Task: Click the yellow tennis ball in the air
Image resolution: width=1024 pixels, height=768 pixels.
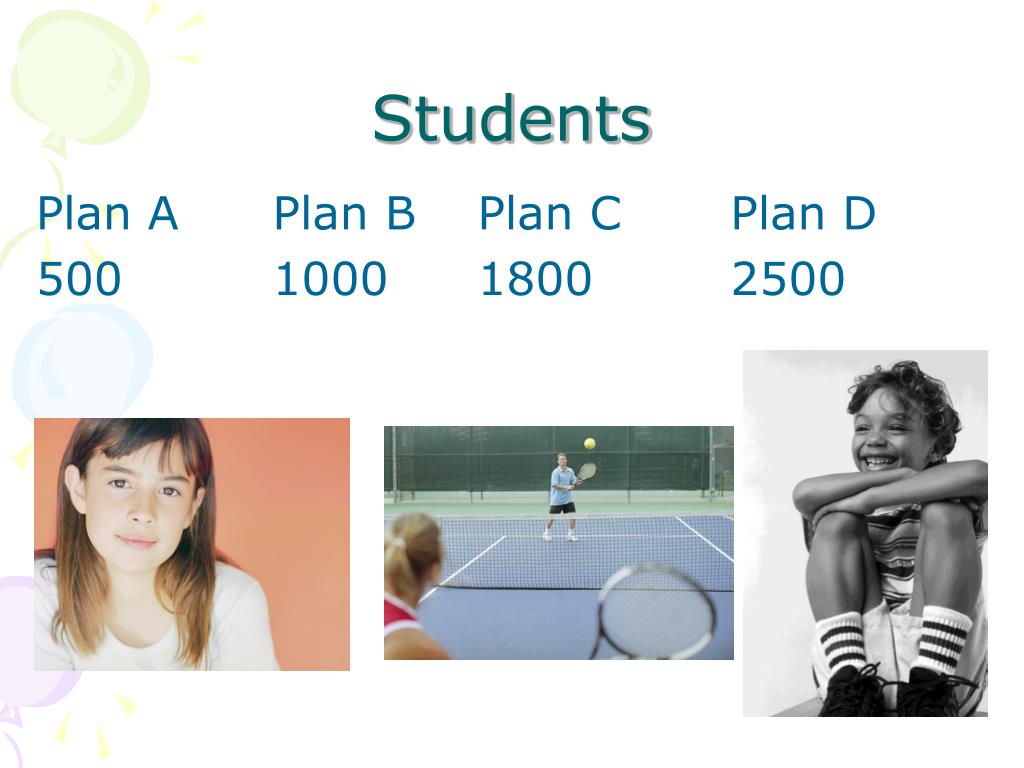Action: point(590,443)
